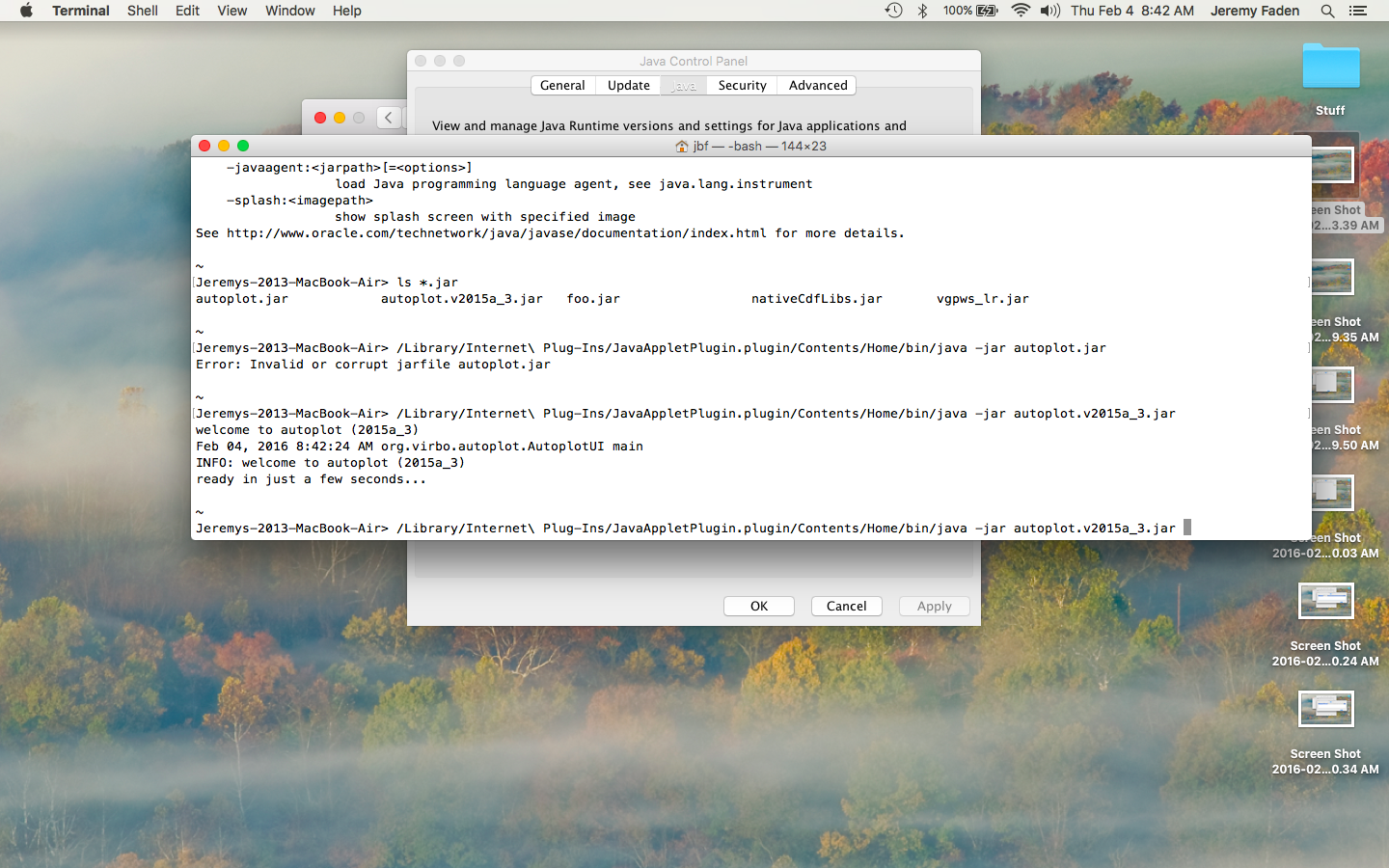1389x868 pixels.
Task: Open the Jeremy Faden user menu
Action: [x=1255, y=11]
